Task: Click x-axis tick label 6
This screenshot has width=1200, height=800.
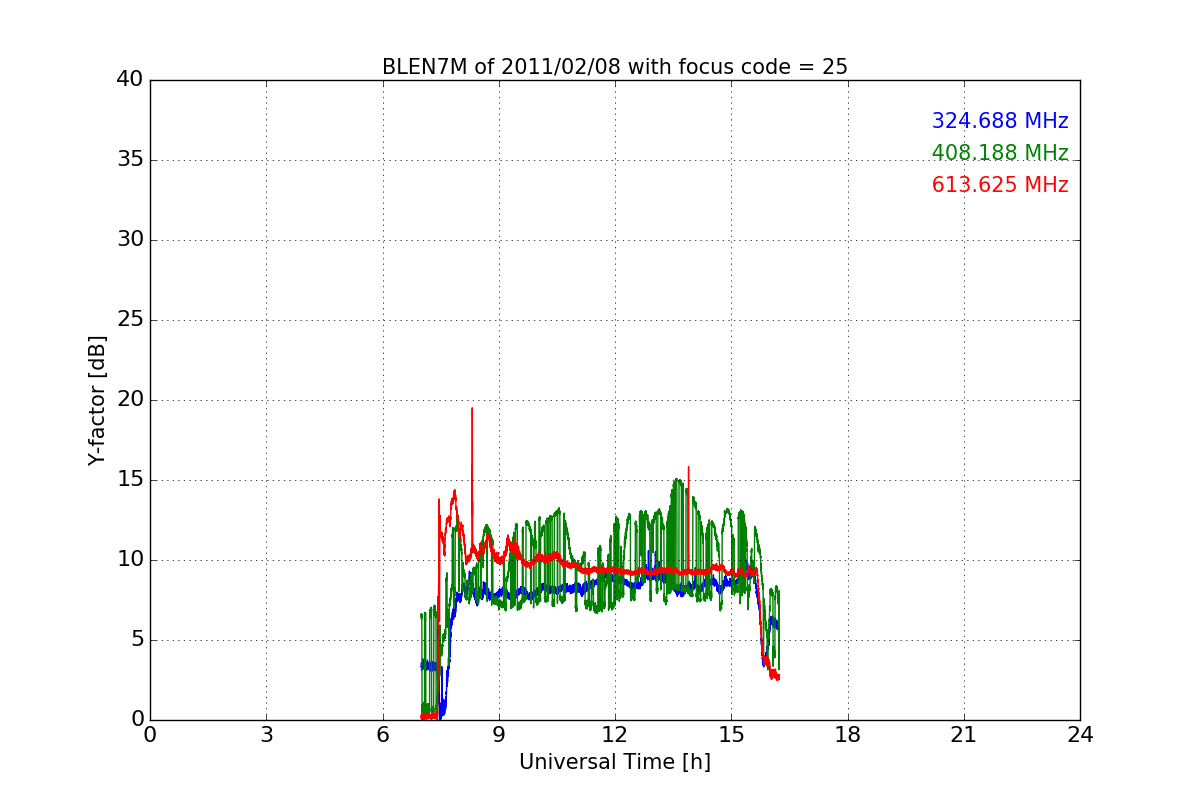Action: (383, 734)
